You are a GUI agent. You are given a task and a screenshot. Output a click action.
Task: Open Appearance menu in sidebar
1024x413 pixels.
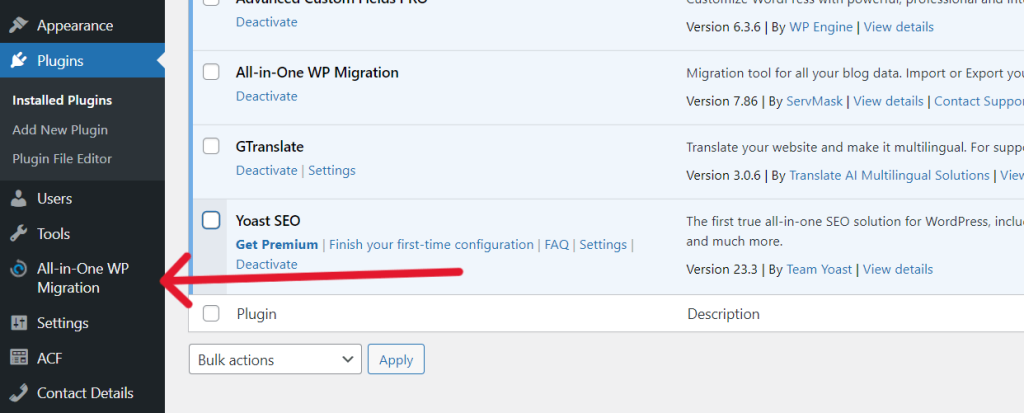click(75, 25)
